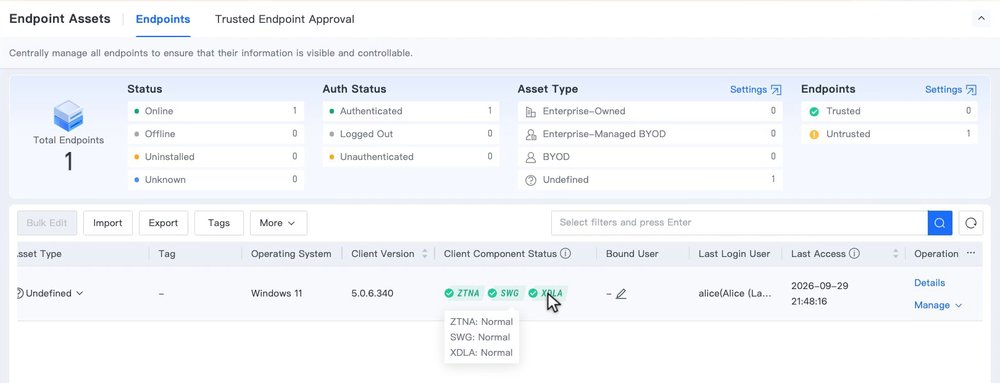Edit Bound User with pencil icon
Image resolution: width=1000 pixels, height=383 pixels.
(x=621, y=294)
